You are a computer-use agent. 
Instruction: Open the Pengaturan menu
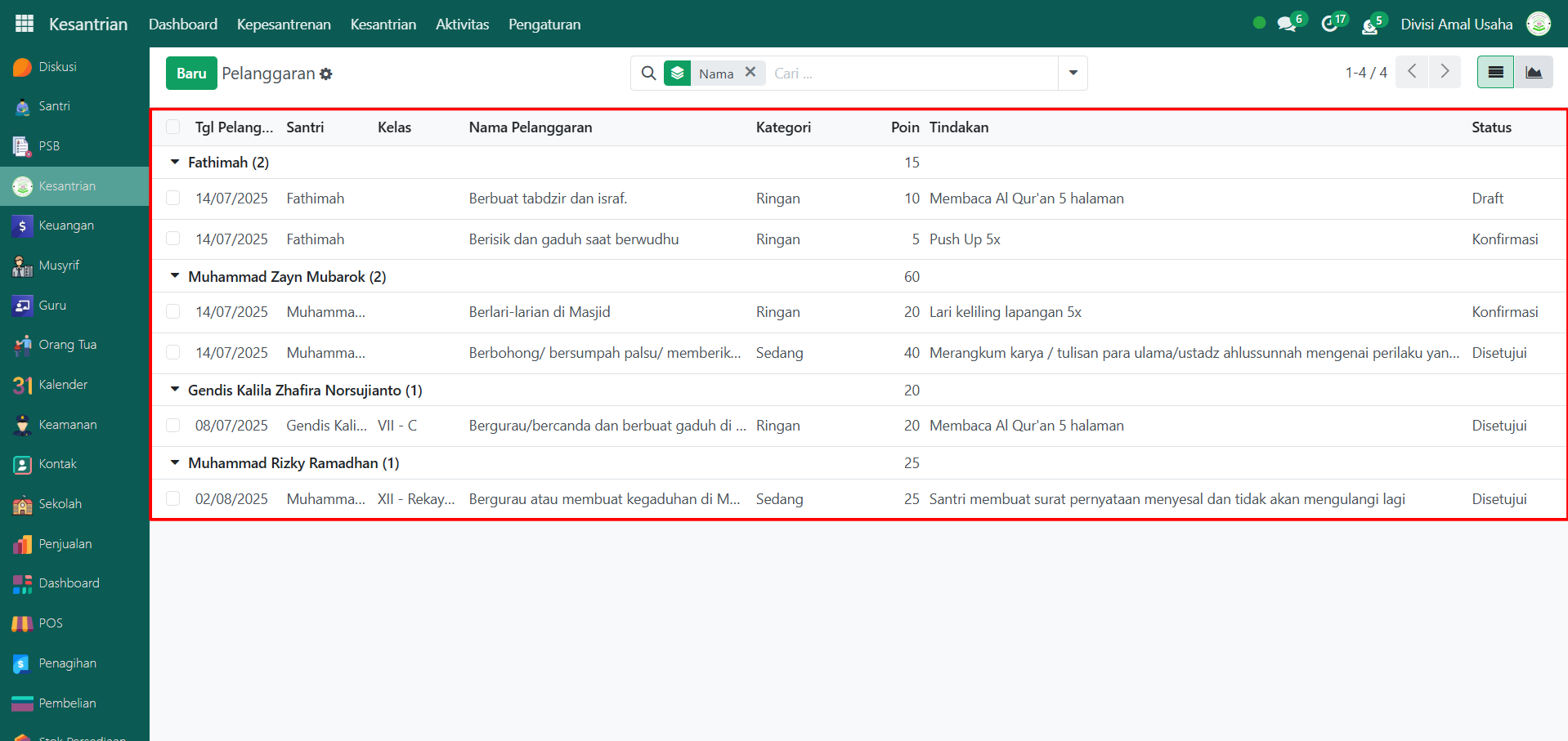tap(544, 25)
